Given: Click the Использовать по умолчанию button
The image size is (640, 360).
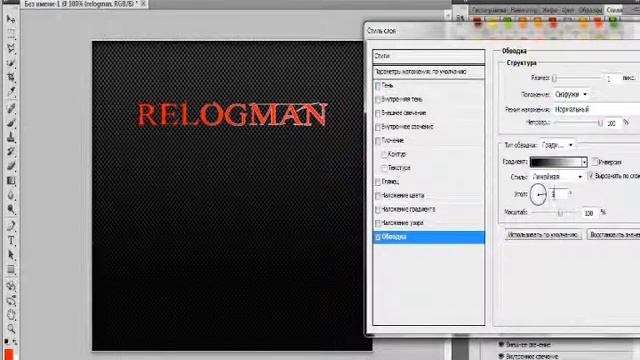Looking at the screenshot, I should pos(543,235).
